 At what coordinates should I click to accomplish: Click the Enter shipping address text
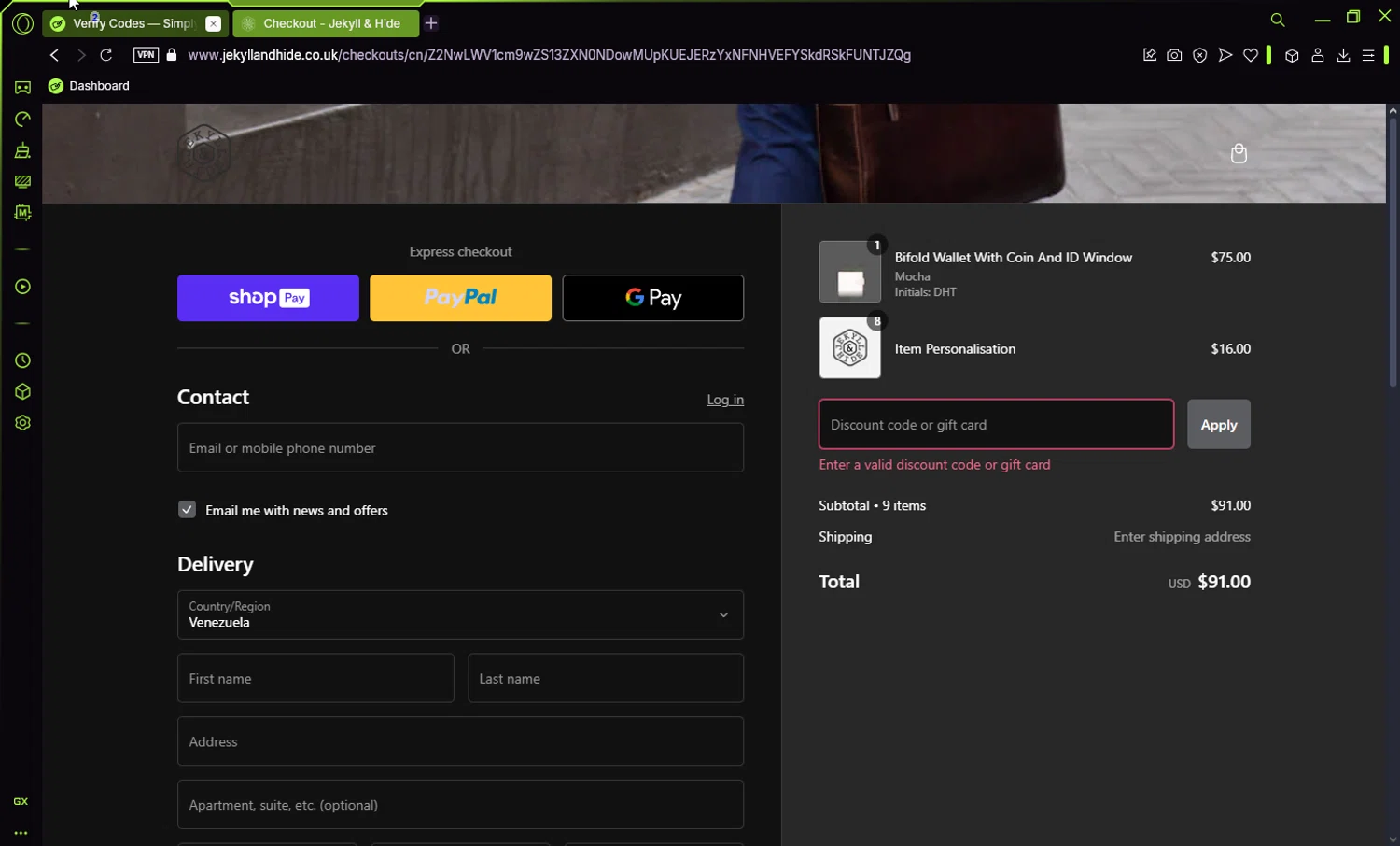click(x=1182, y=537)
